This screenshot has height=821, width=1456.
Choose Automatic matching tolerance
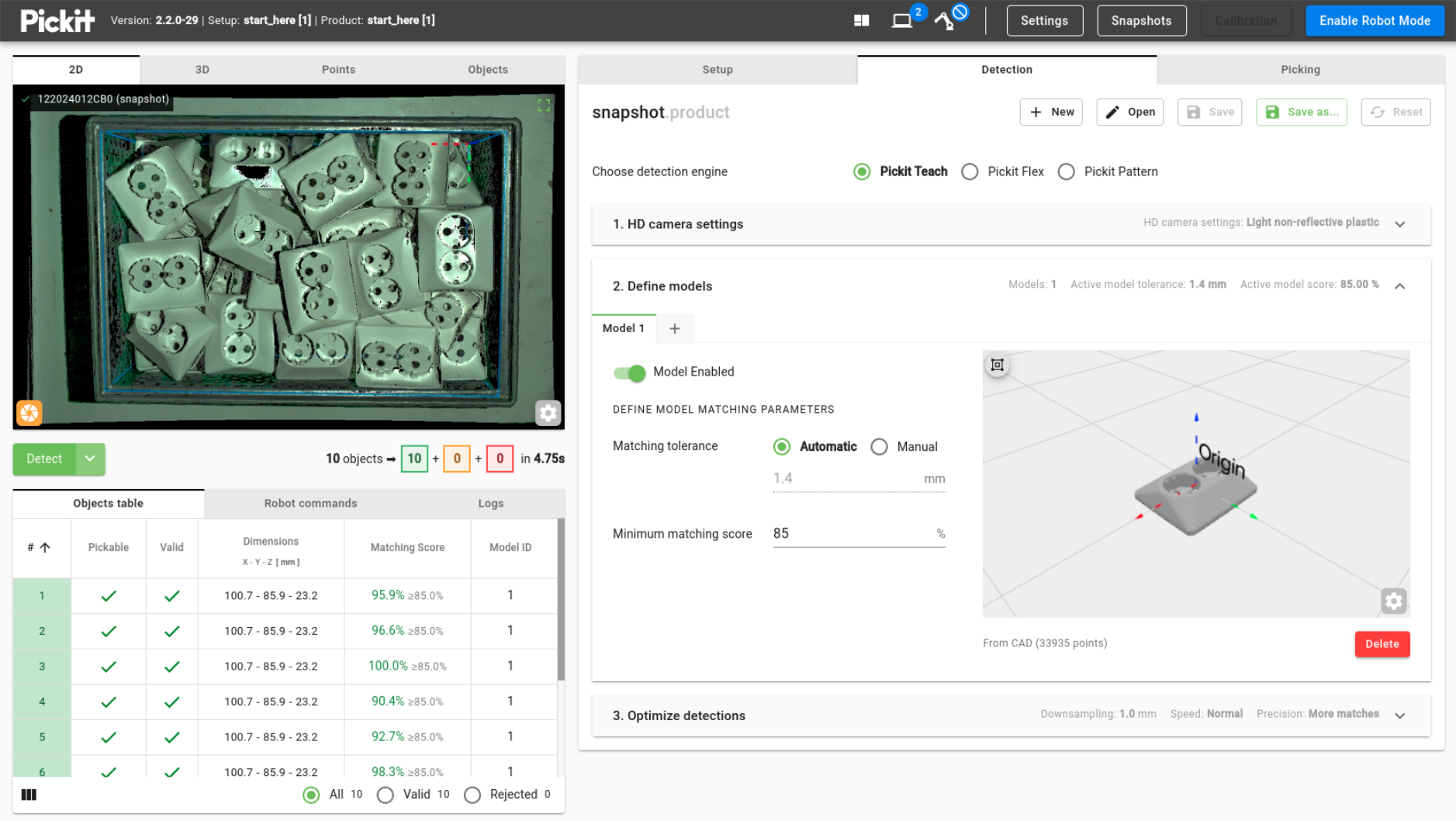(782, 446)
